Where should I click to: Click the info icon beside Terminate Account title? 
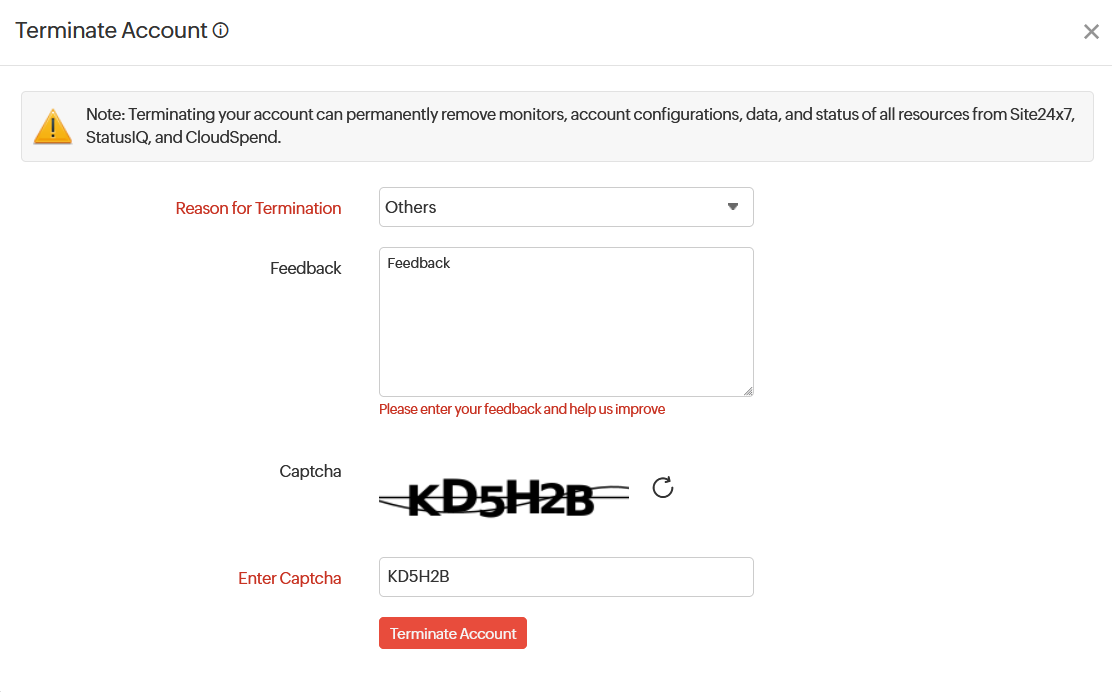pos(221,31)
